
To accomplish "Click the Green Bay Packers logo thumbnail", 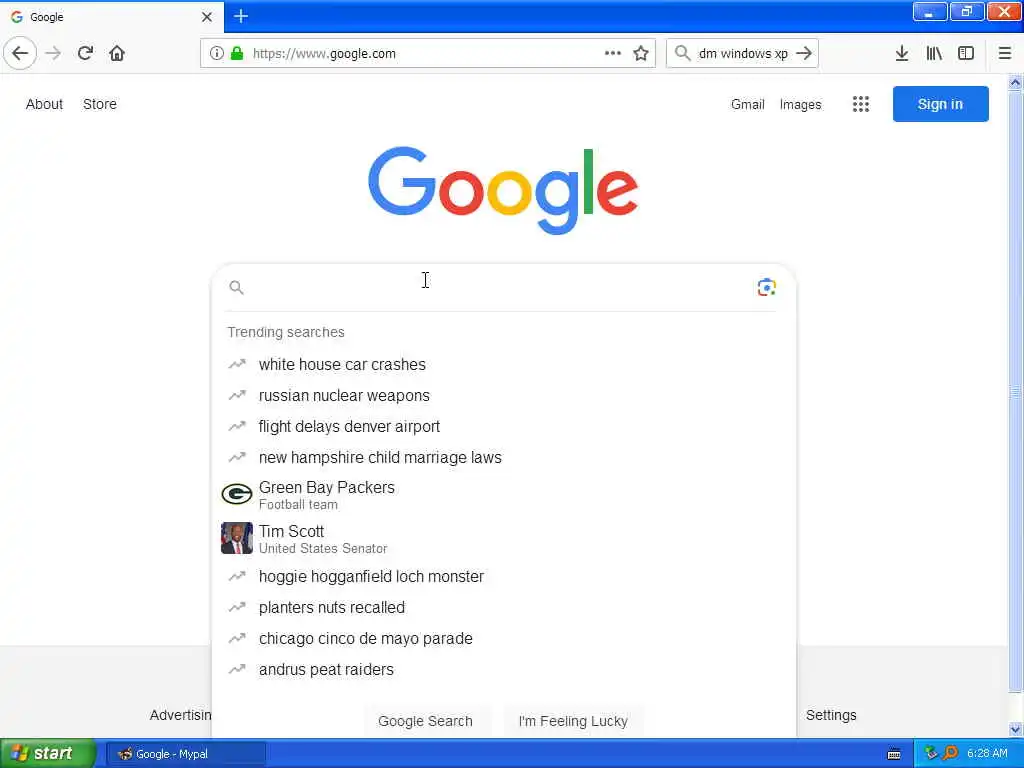I will point(236,494).
